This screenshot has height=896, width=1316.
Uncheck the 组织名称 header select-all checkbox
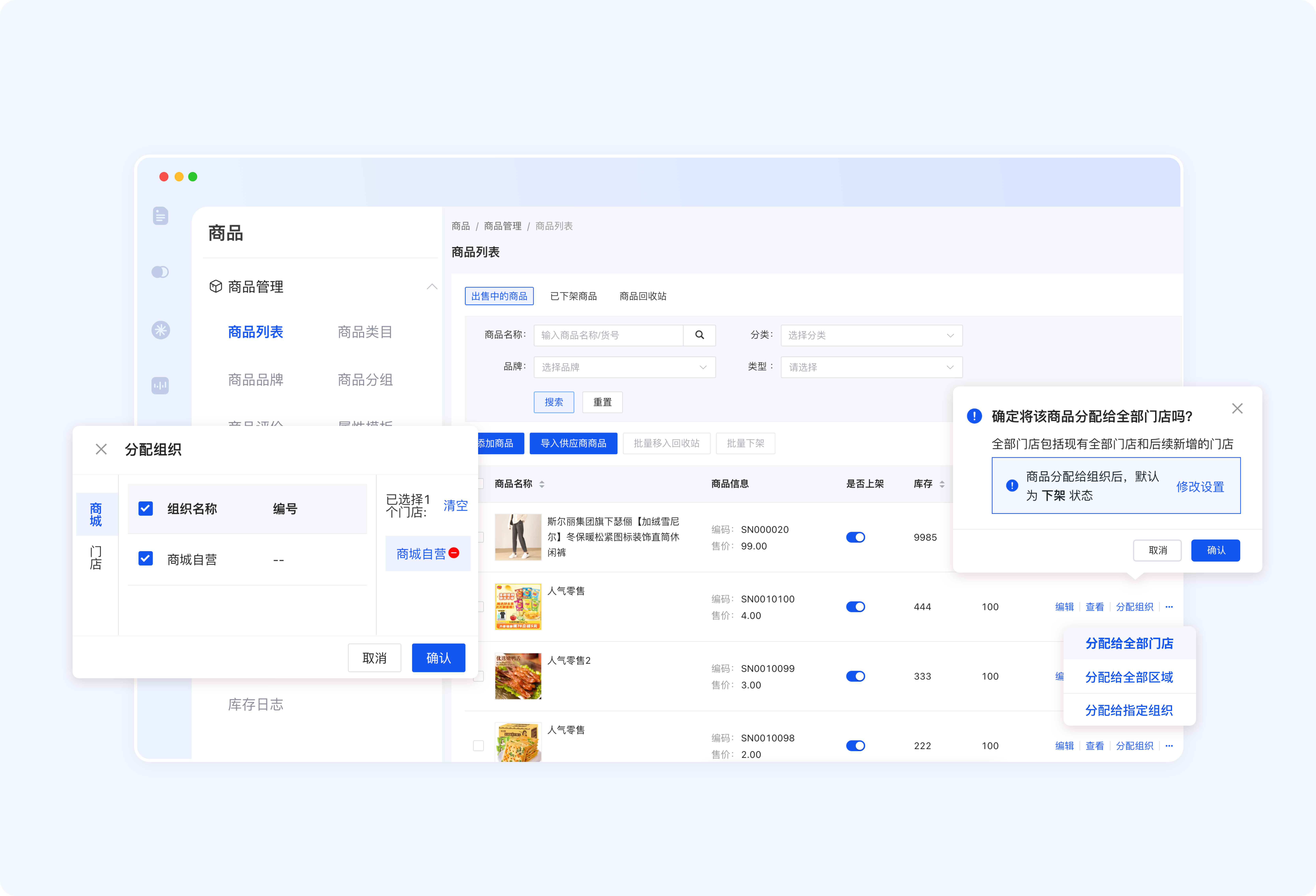[146, 508]
